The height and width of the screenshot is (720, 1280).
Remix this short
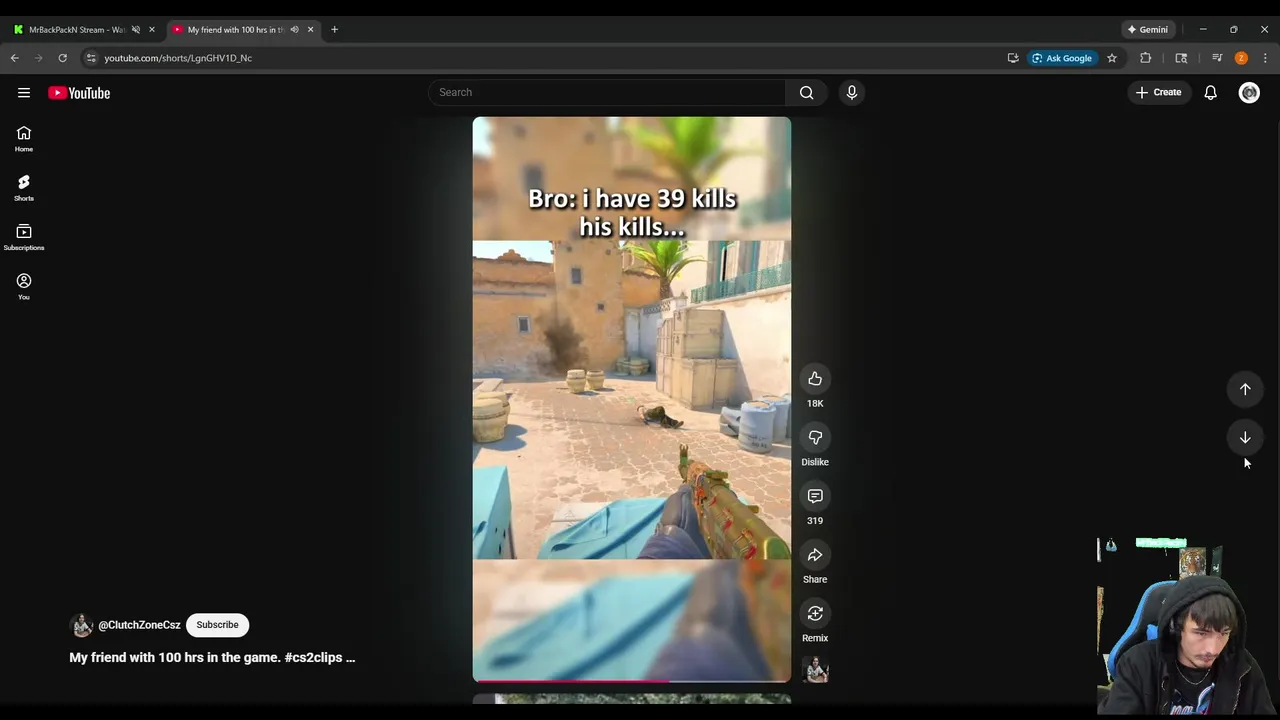click(815, 614)
